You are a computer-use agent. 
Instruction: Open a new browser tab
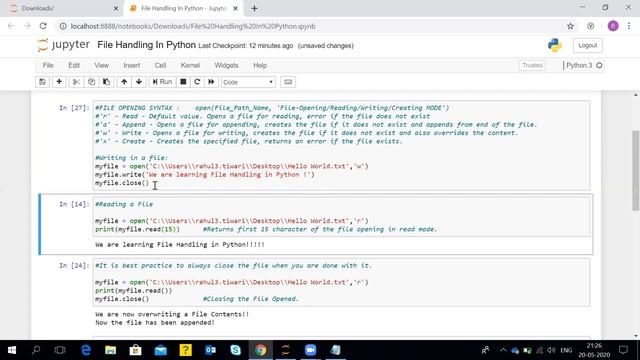(x=254, y=8)
